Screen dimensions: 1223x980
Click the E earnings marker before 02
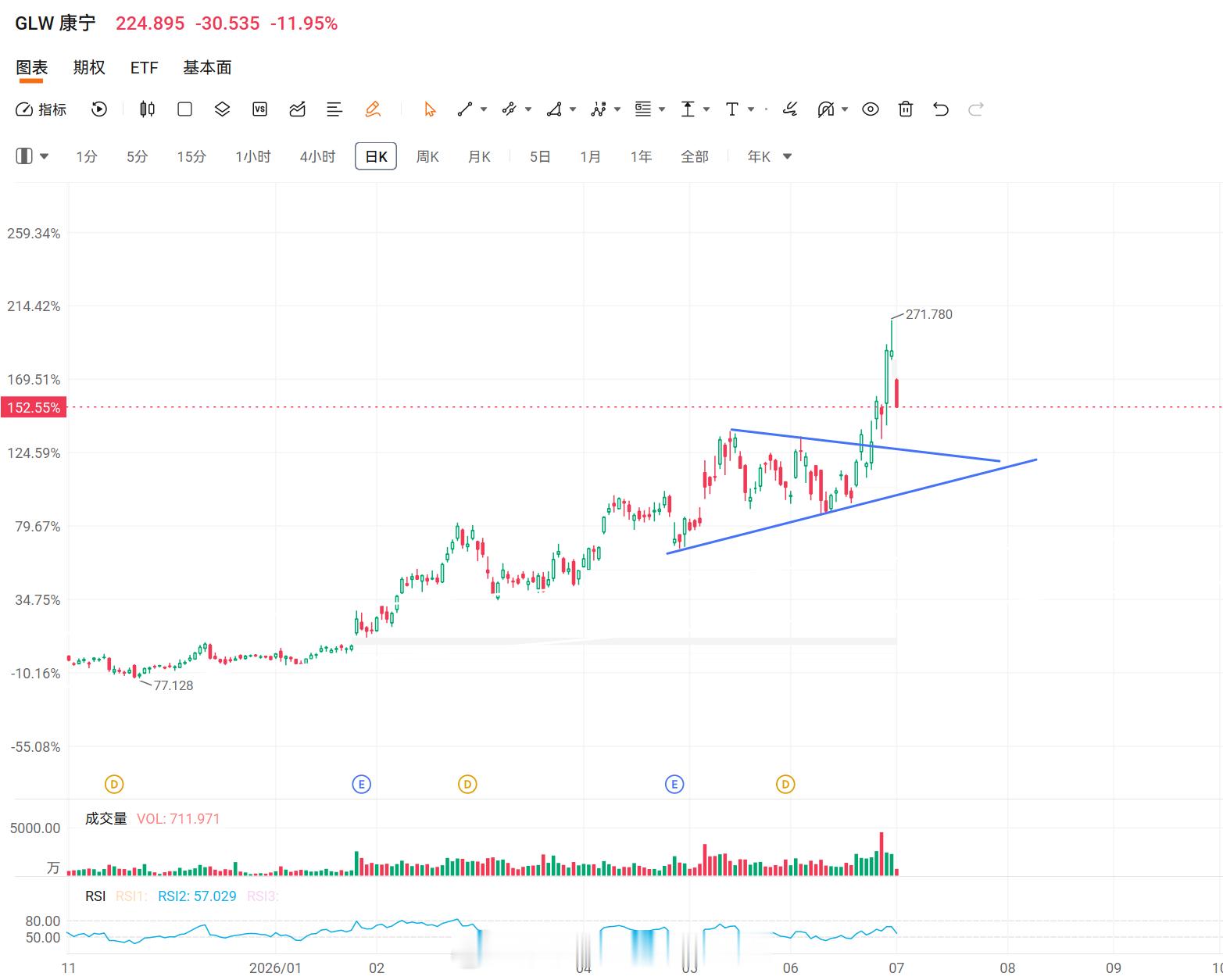(361, 784)
